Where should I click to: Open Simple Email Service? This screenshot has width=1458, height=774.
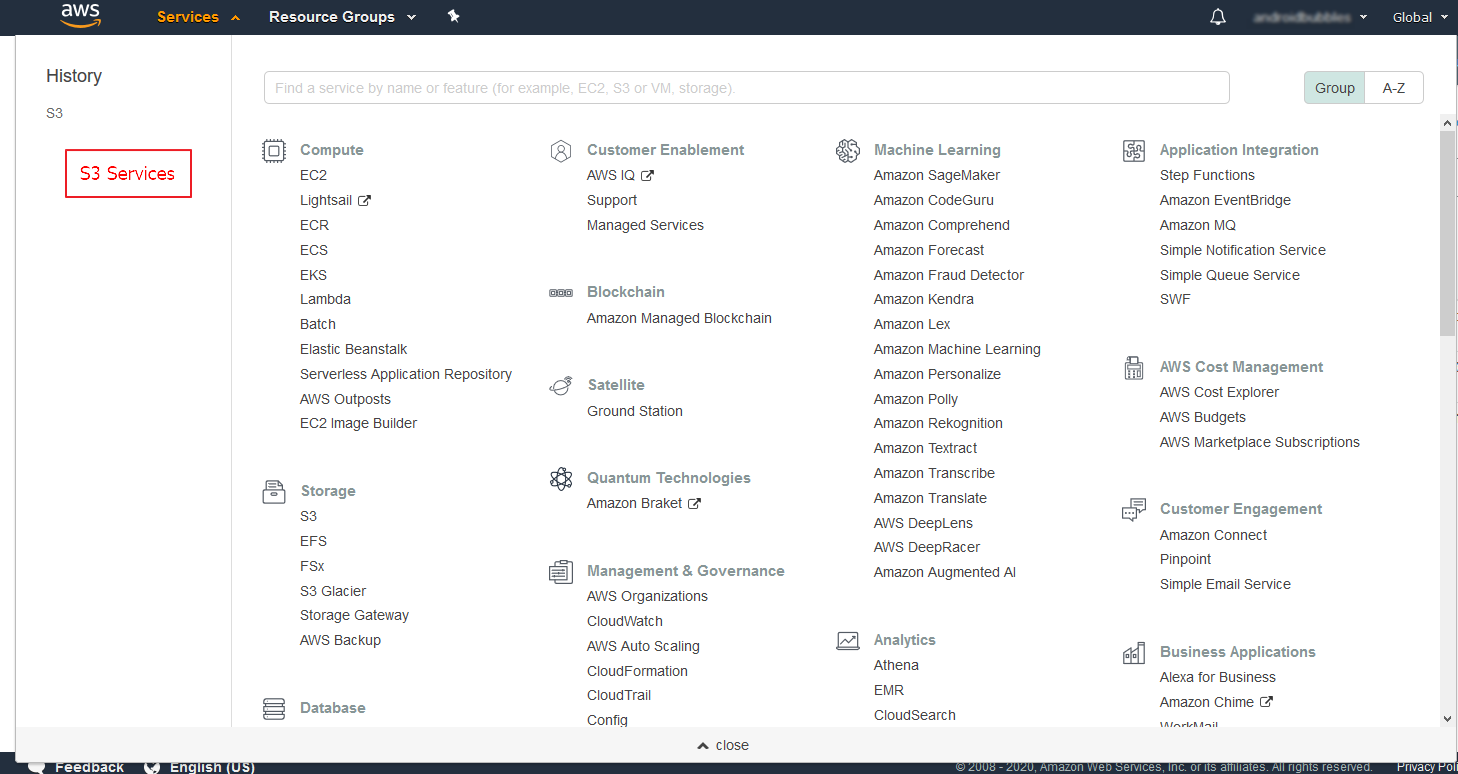pyautogui.click(x=1225, y=584)
